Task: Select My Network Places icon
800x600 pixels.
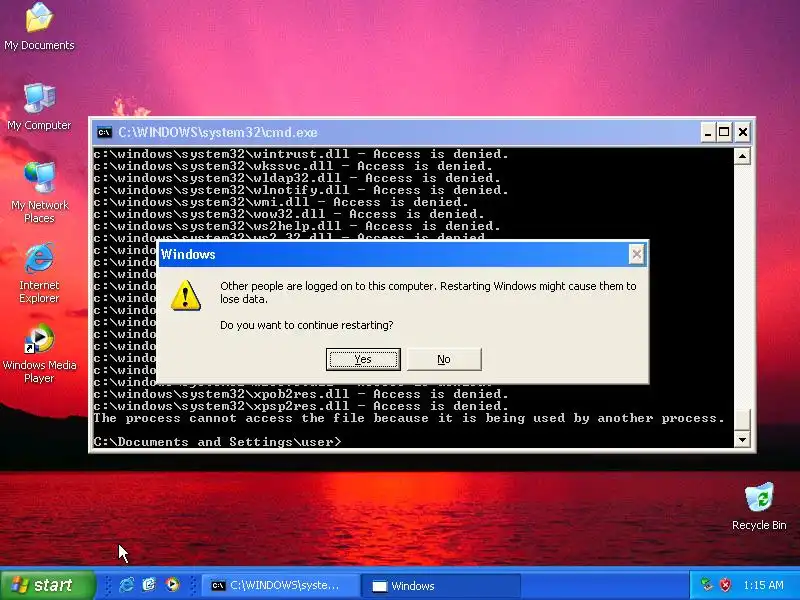Action: 39,192
